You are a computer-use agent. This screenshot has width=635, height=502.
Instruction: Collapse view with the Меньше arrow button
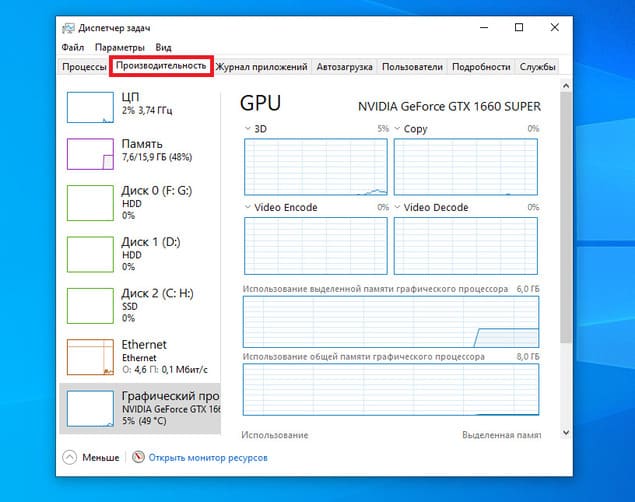(70, 457)
